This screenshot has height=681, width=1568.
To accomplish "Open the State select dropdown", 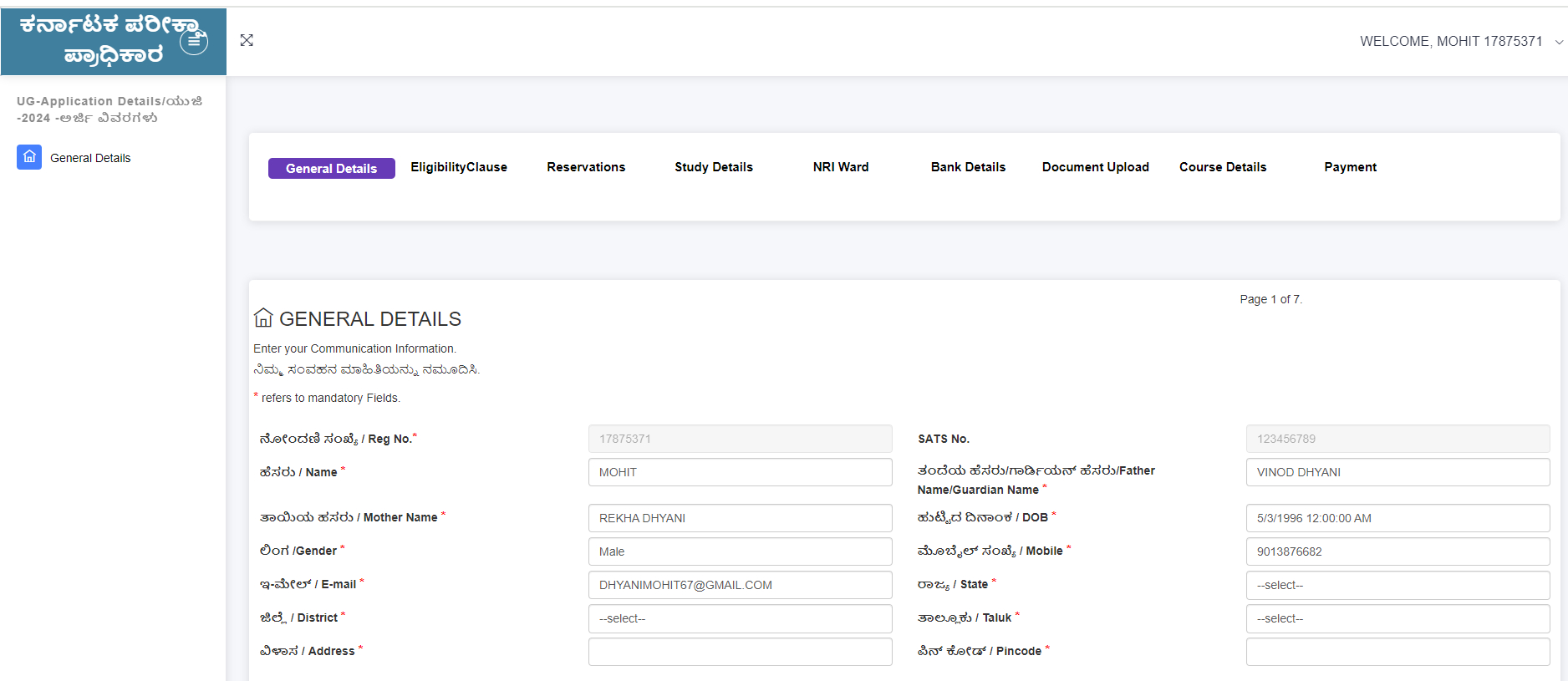I will click(x=1397, y=585).
